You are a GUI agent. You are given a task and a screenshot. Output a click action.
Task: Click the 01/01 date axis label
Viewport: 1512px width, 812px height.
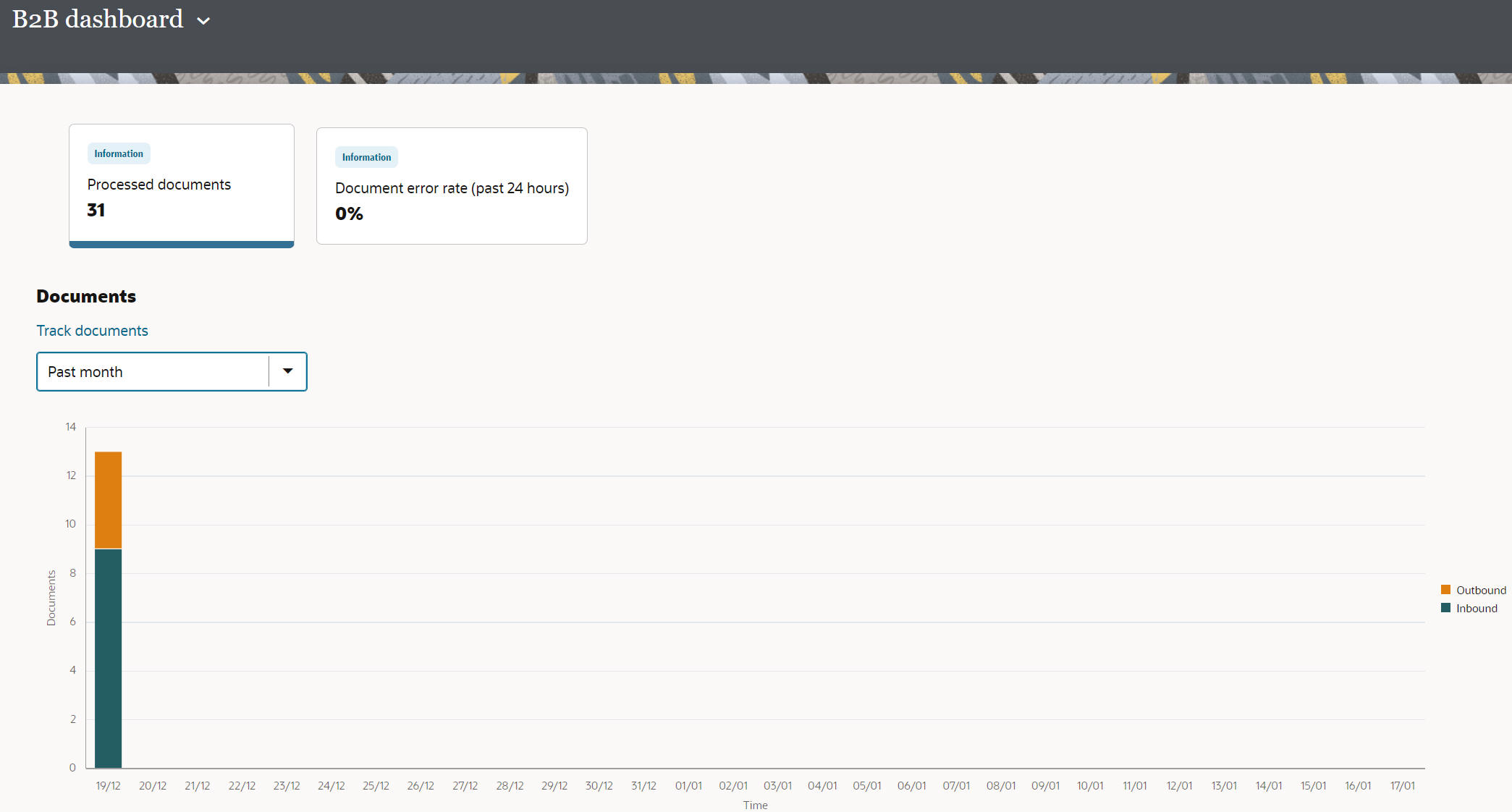[x=688, y=785]
